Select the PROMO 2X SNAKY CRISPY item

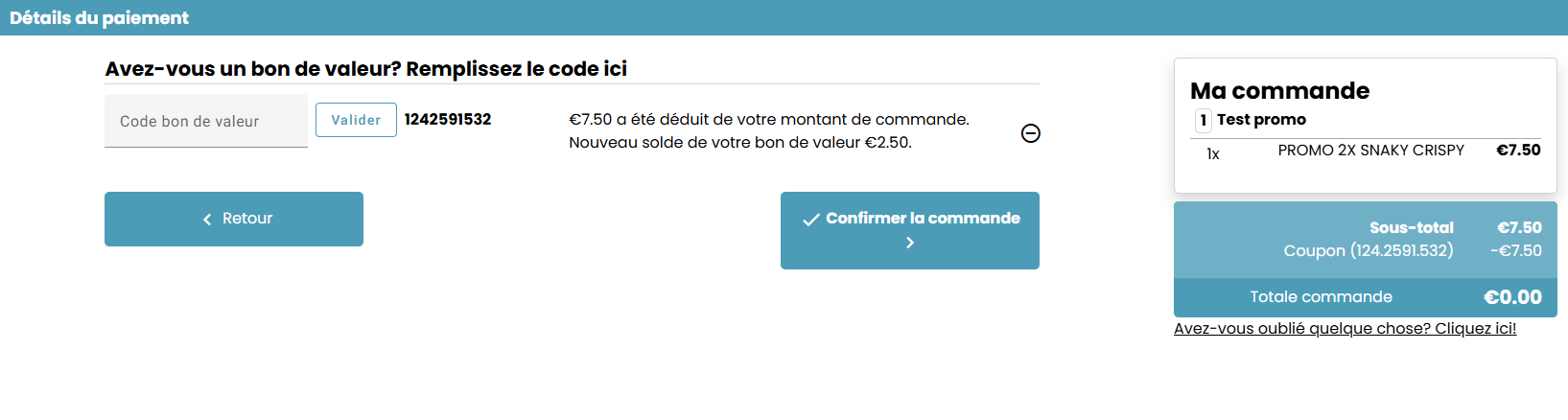coord(1370,151)
